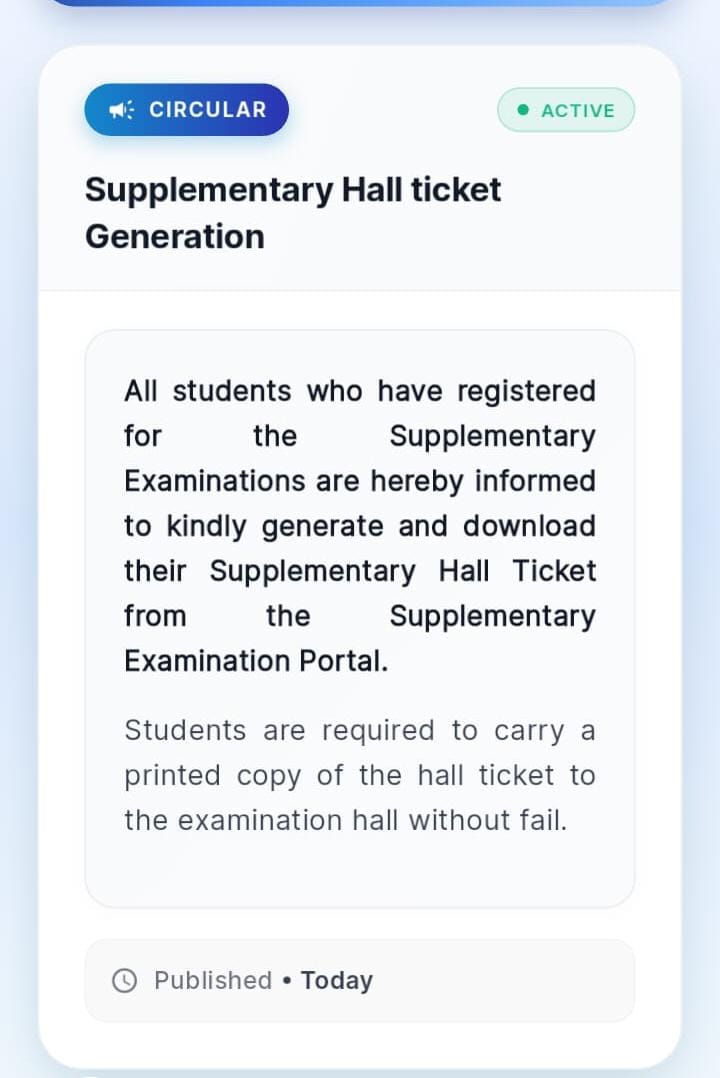Open the 'Supplementary Hall ticket' title line
Screen dimensions: 720x1078
coord(293,190)
